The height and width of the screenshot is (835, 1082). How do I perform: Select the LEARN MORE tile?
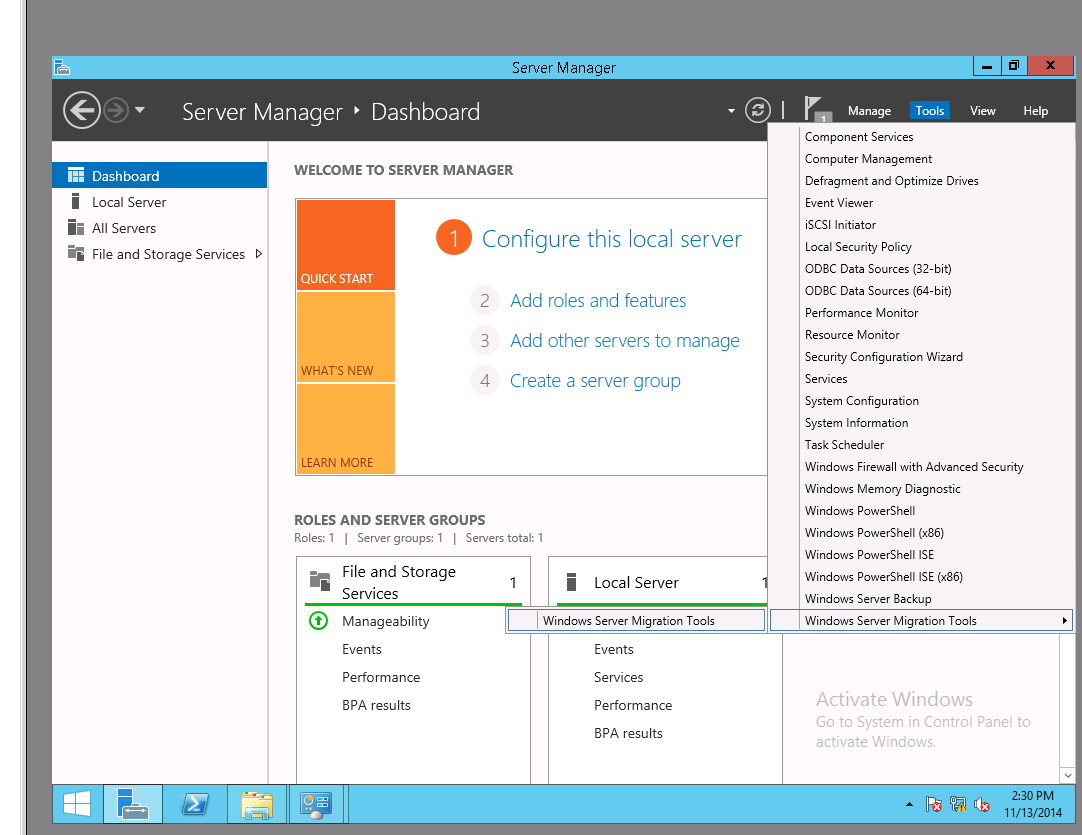tap(346, 429)
